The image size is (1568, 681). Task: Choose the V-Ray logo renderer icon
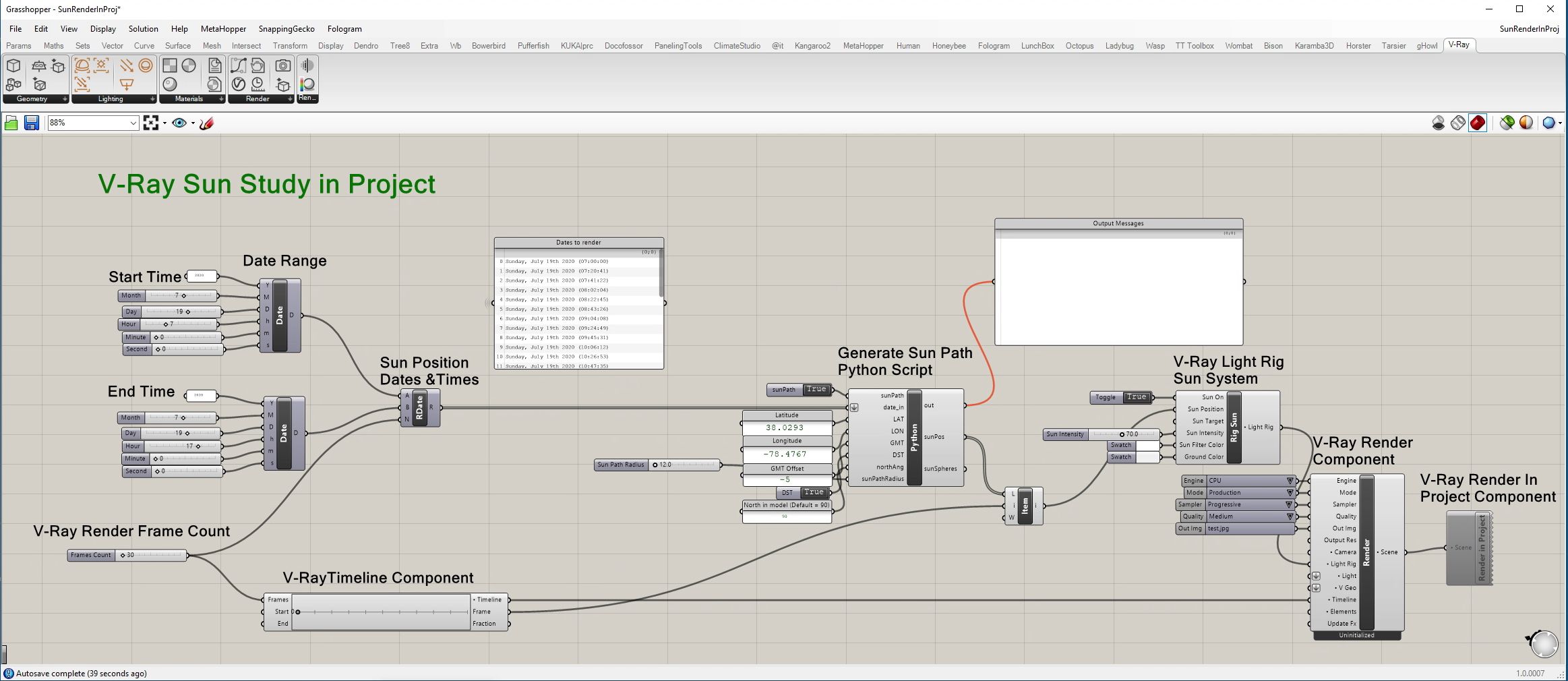coord(239,84)
